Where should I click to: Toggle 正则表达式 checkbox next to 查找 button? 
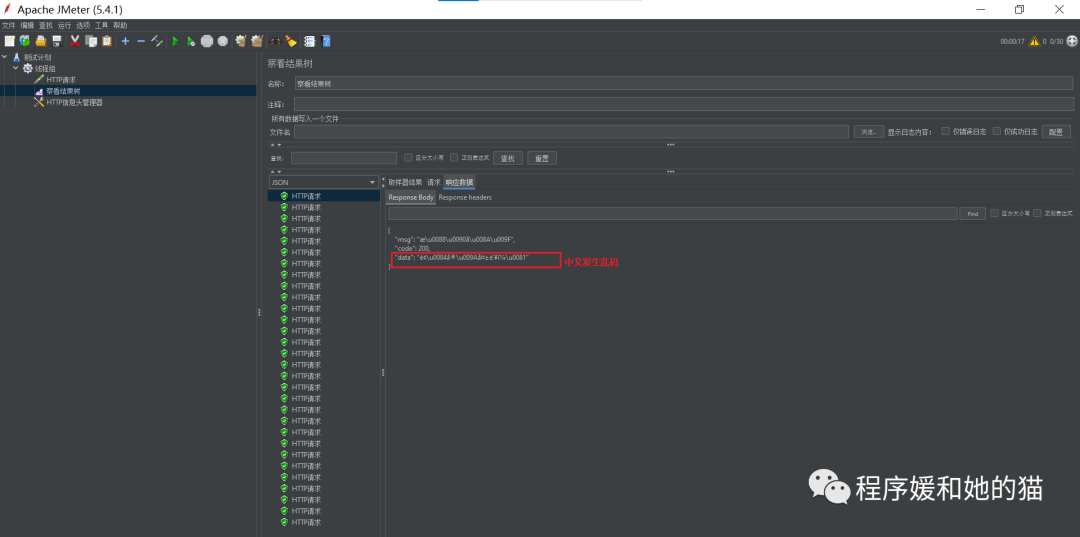[454, 157]
